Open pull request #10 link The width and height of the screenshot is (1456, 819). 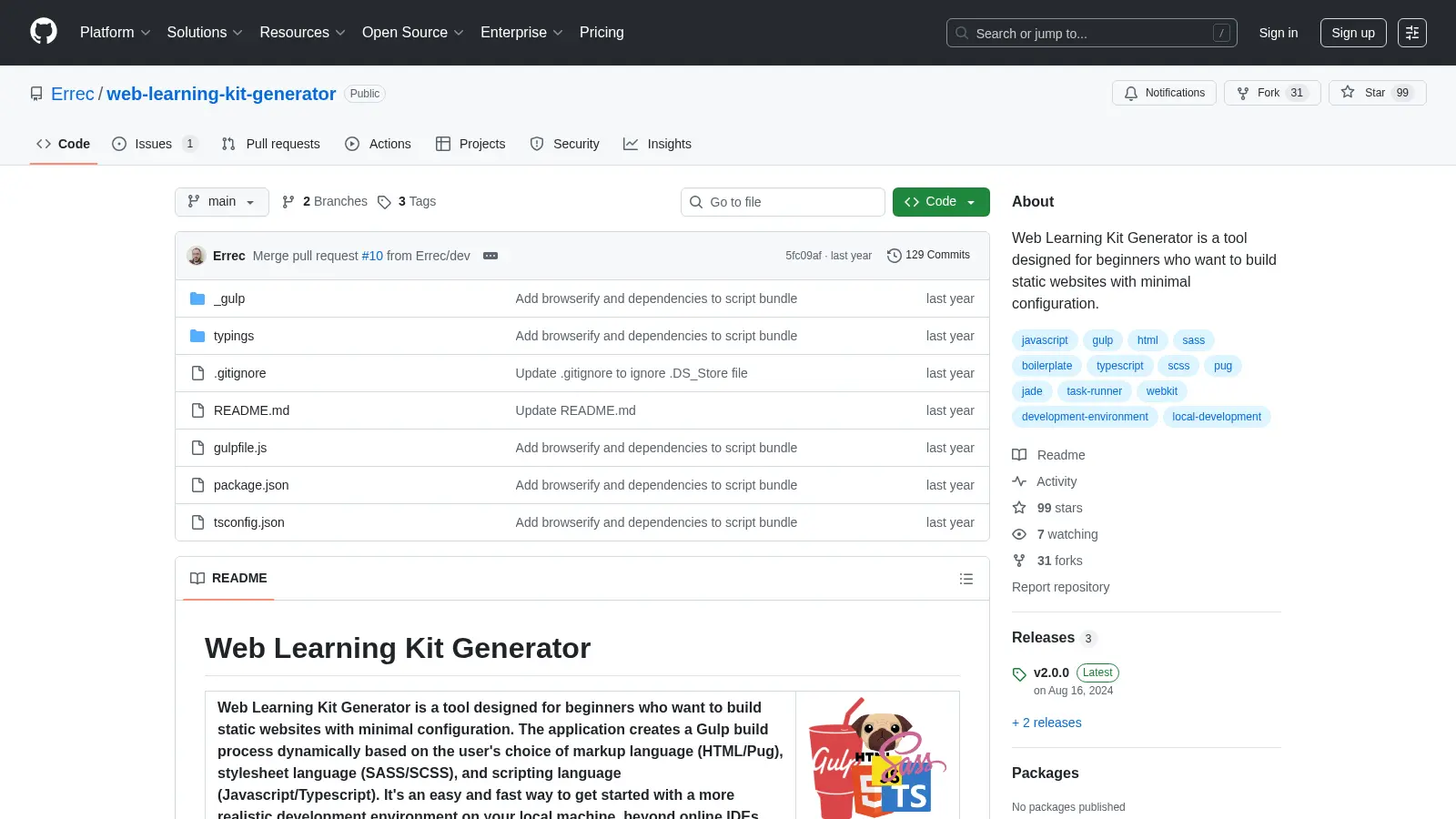[372, 256]
